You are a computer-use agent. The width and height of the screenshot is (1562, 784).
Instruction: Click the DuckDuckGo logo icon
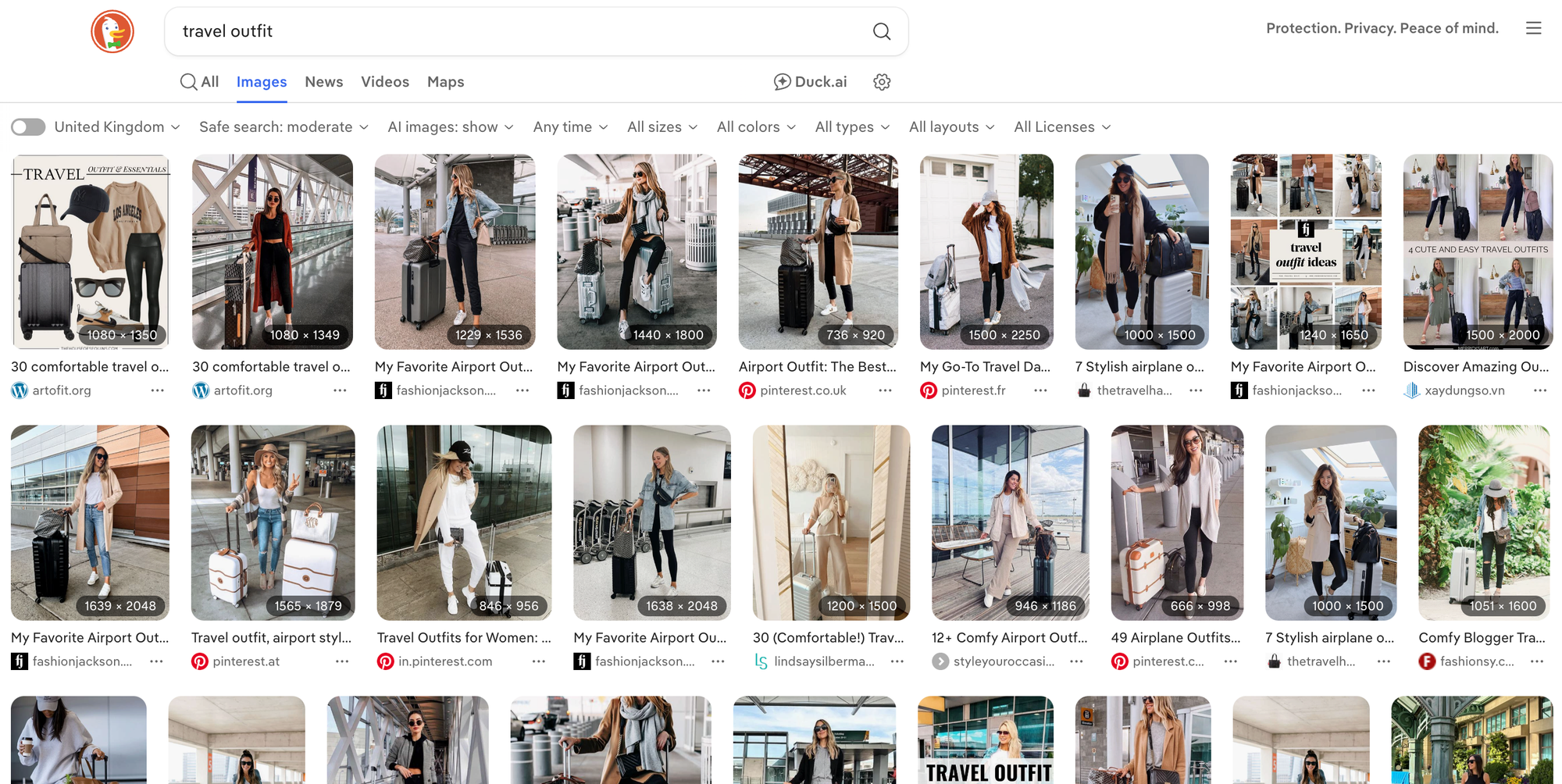coord(112,31)
